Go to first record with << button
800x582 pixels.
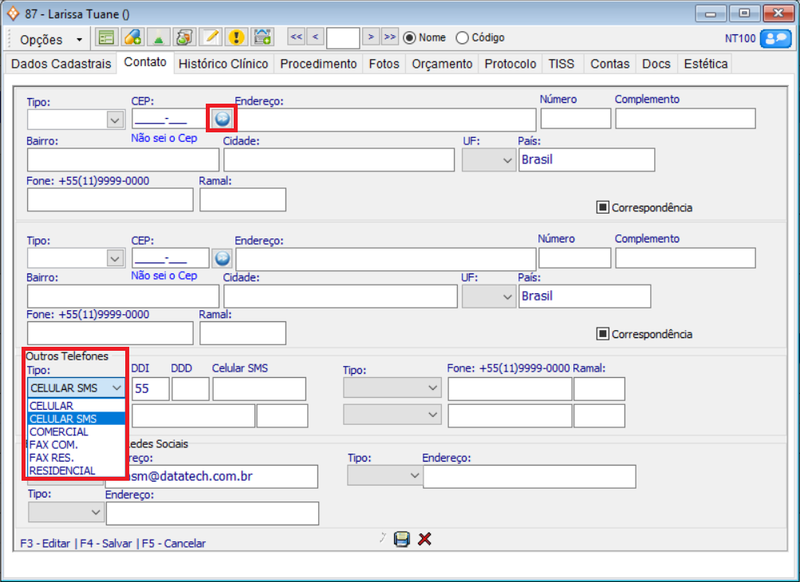click(296, 38)
